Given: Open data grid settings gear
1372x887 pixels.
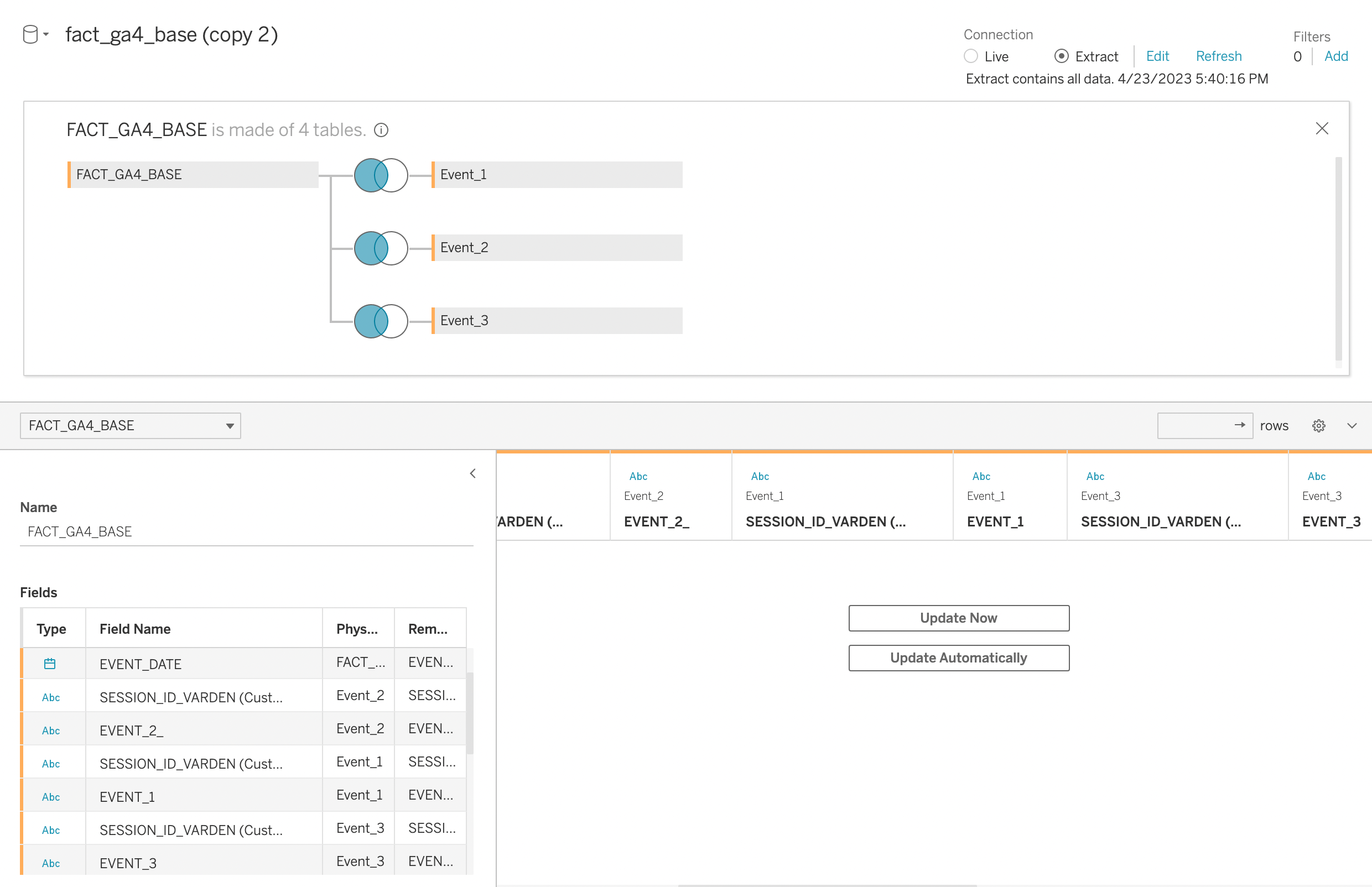Looking at the screenshot, I should point(1319,426).
